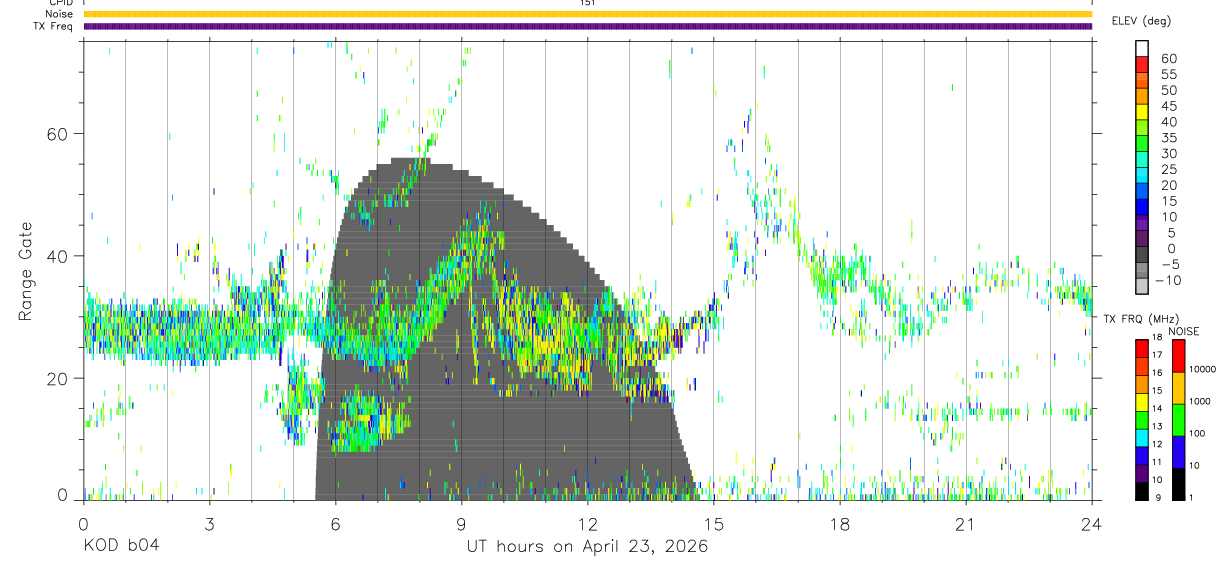Viewport: 1228px width, 567px height.
Task: Select the red swatch in ELEV colorbar
Action: point(1142,63)
